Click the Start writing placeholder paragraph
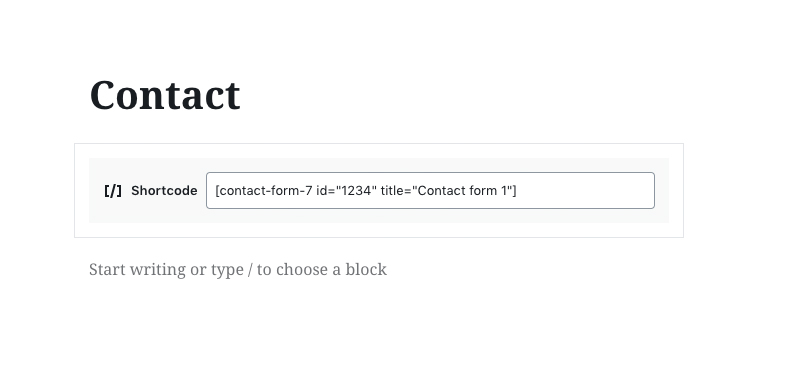 237,269
